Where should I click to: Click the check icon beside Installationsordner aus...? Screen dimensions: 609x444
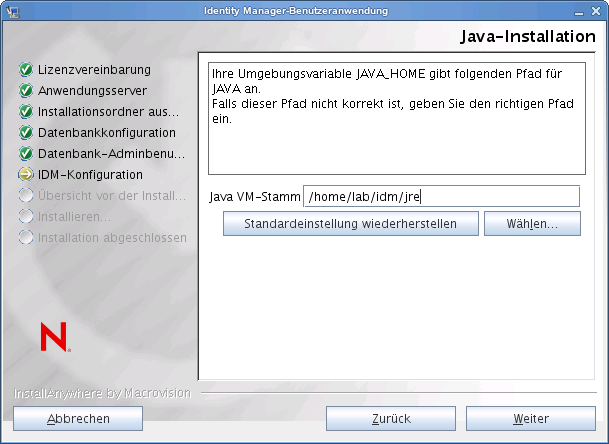pyautogui.click(x=26, y=111)
